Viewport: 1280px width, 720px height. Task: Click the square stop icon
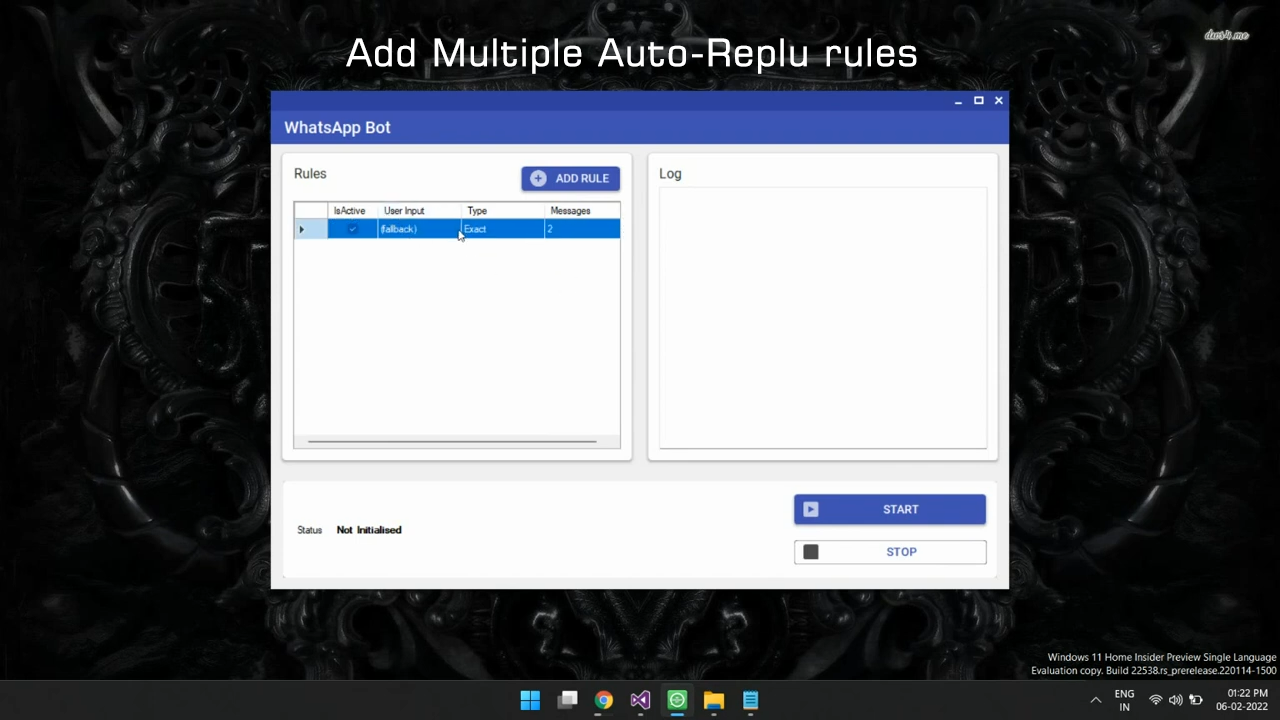[x=811, y=552]
